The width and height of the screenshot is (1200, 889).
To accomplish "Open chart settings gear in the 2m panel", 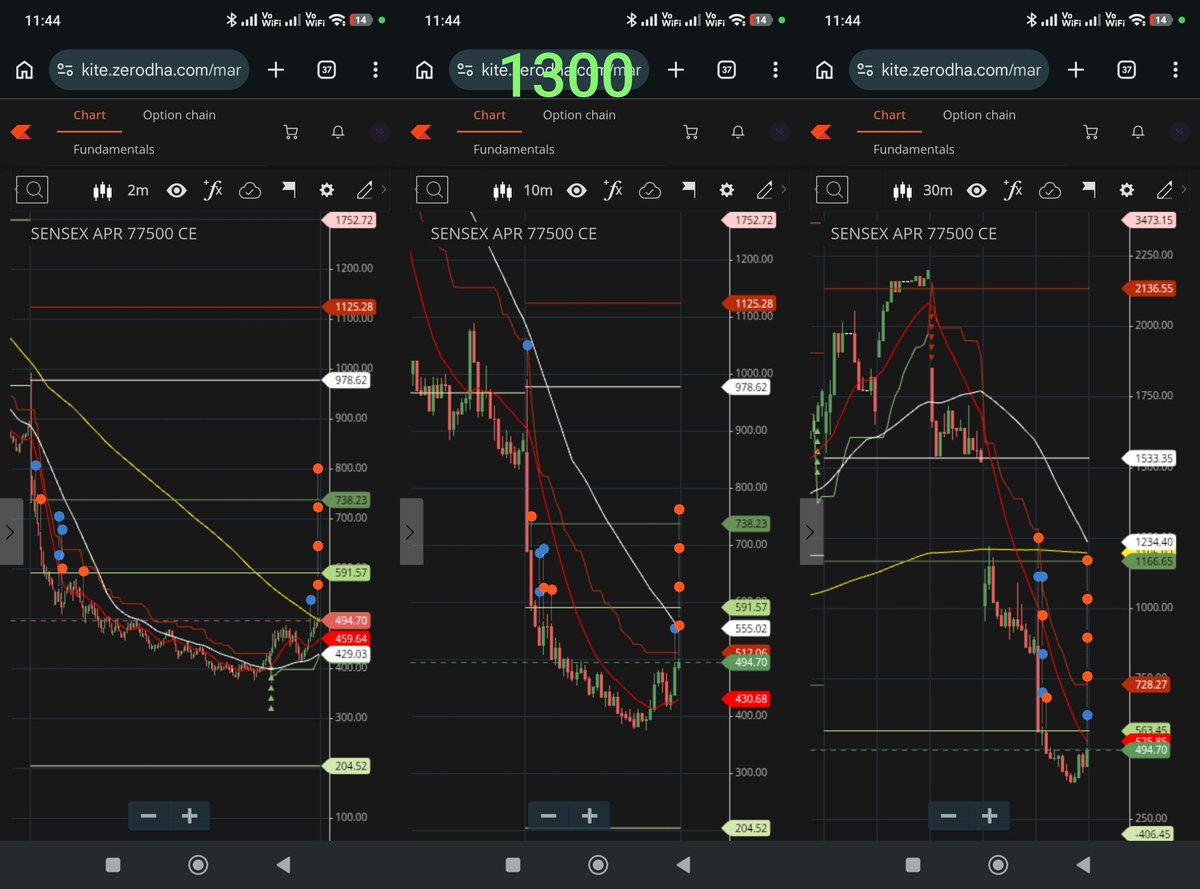I will [326, 190].
